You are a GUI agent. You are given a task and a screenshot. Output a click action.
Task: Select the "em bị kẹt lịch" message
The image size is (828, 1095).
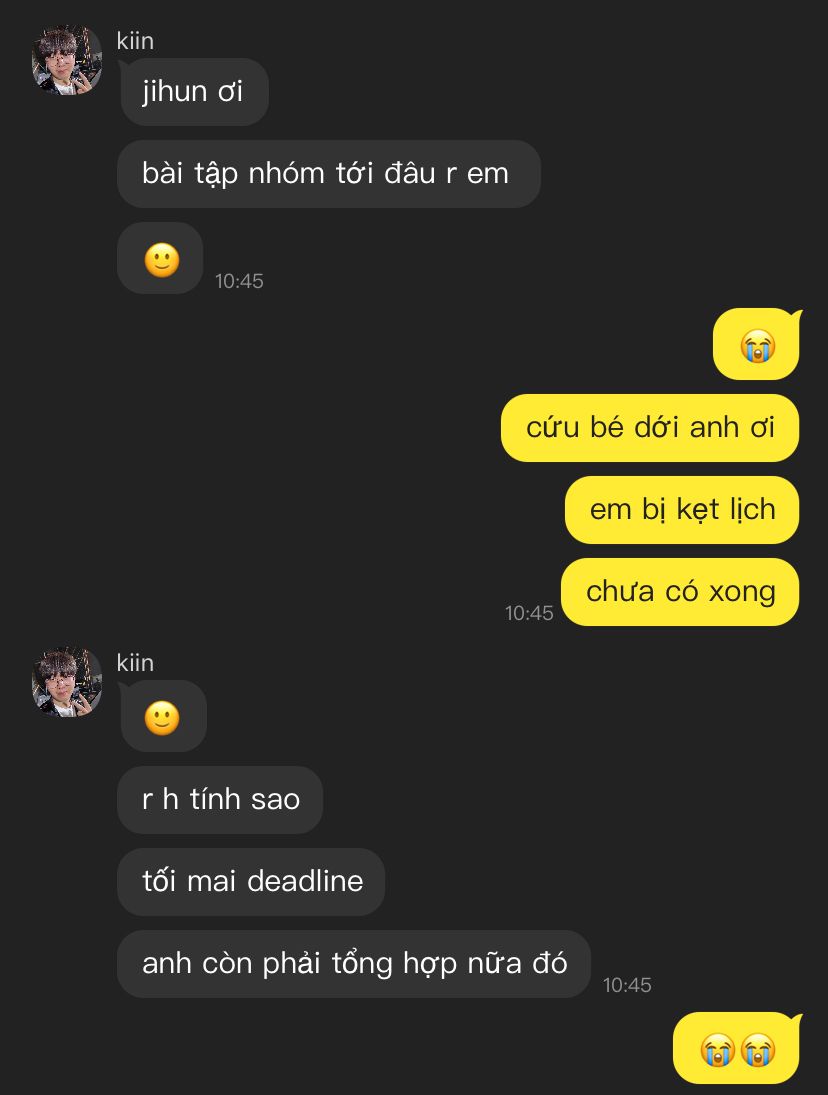tap(681, 510)
